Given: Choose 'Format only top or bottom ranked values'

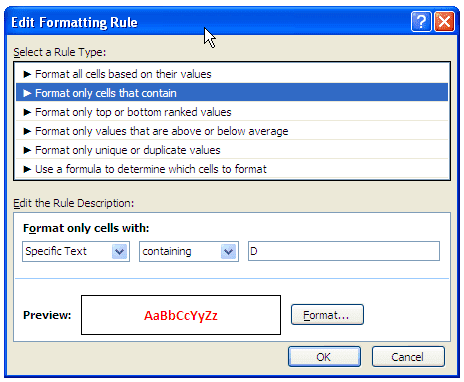Looking at the screenshot, I should coord(232,112).
